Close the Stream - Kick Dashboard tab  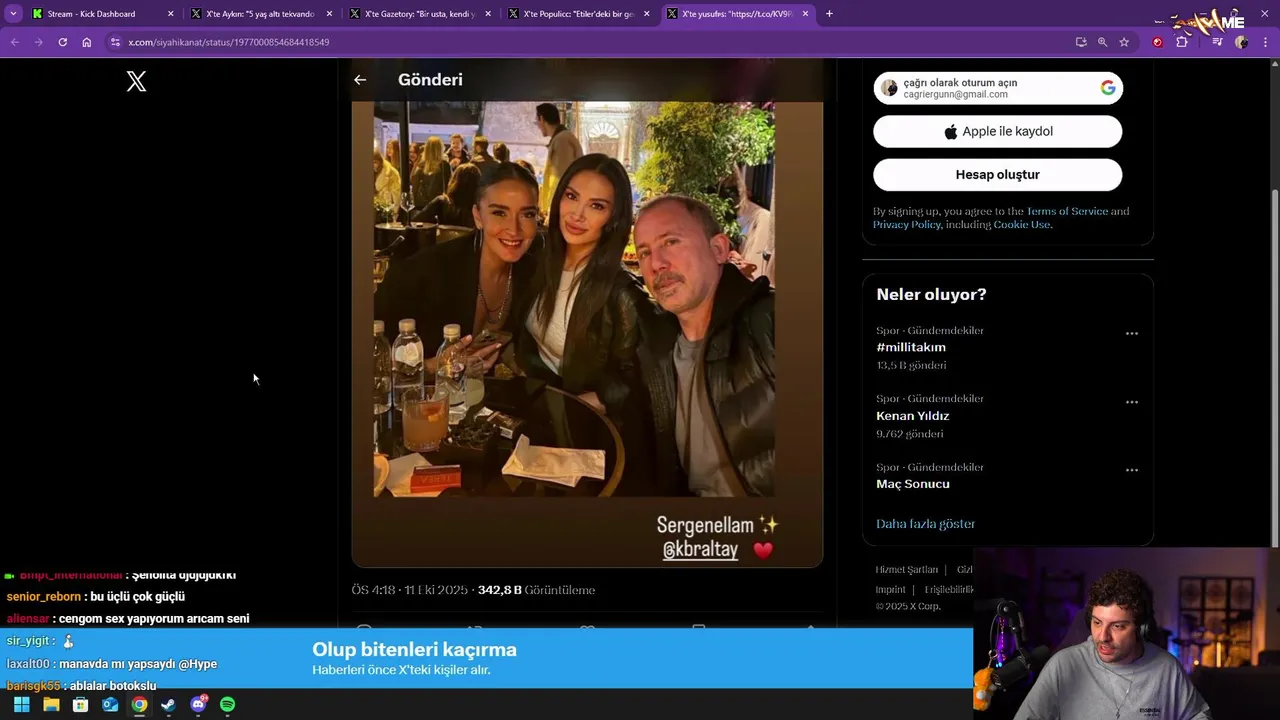(170, 14)
